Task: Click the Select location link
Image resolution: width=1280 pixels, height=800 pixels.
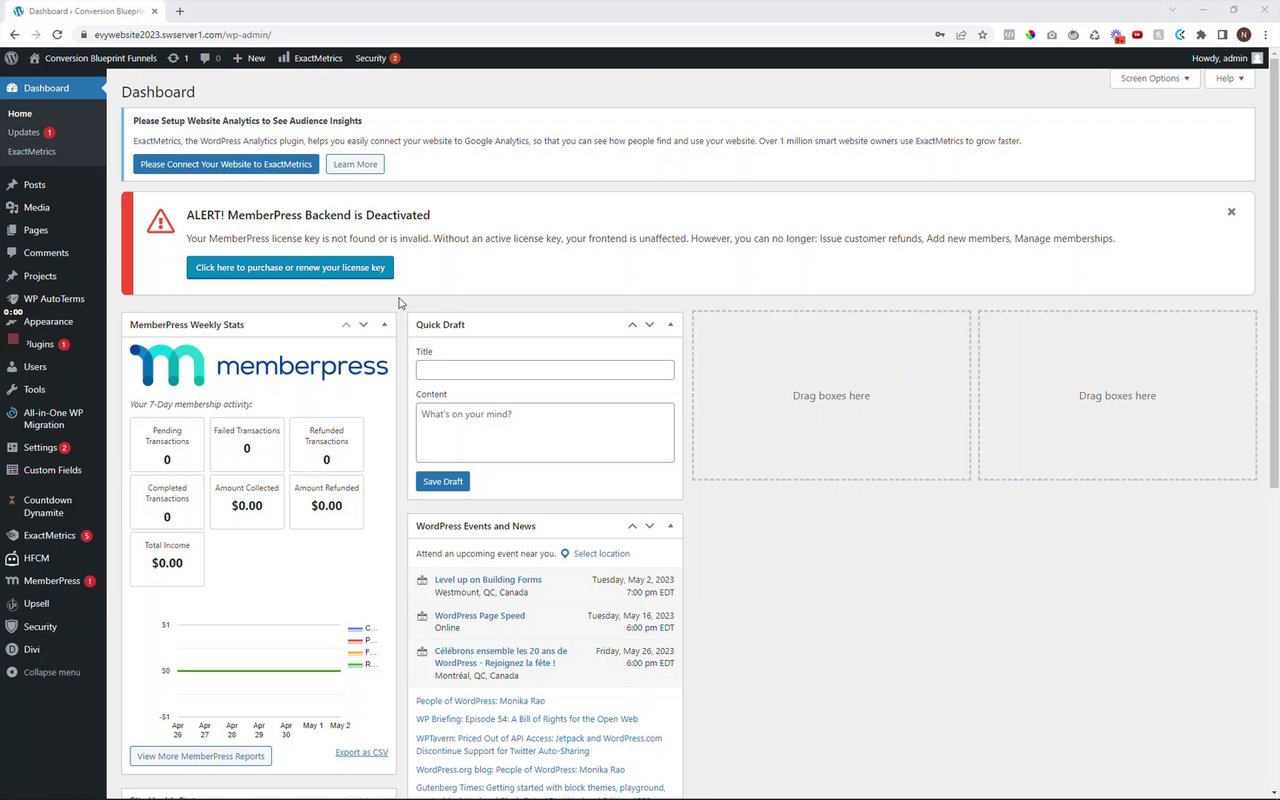Action: [601, 553]
